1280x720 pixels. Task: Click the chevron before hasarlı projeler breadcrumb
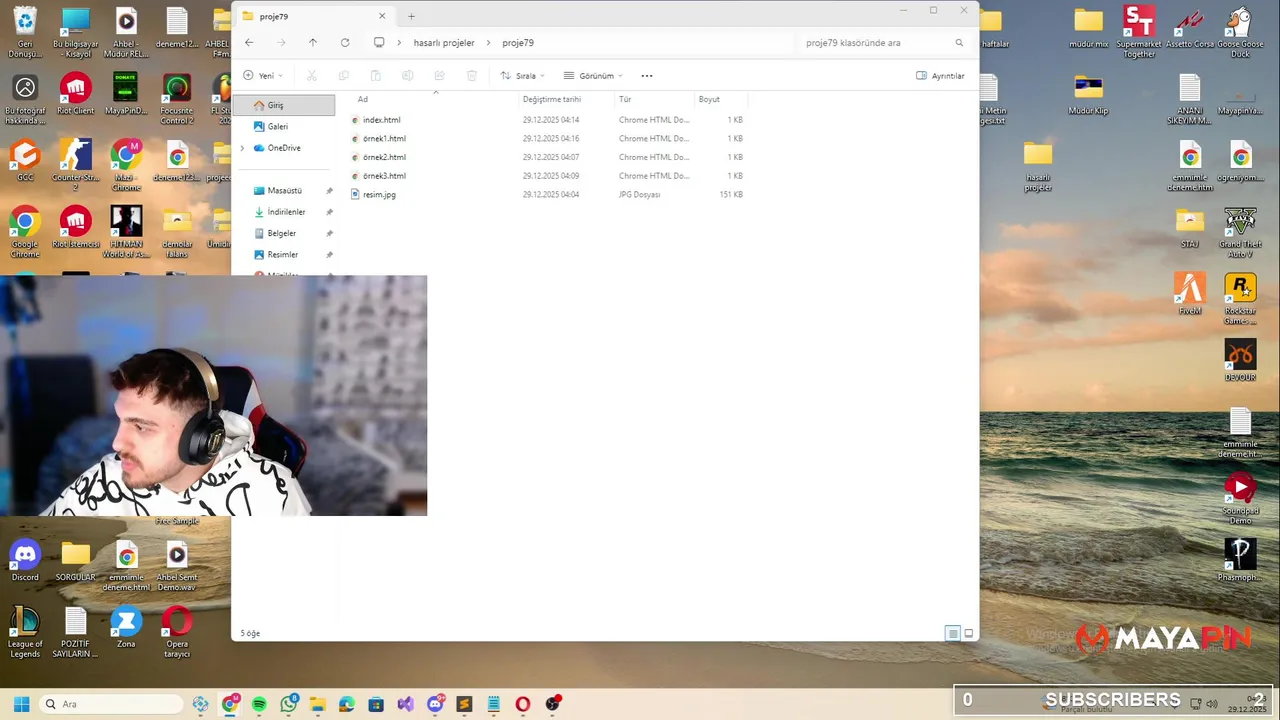[400, 43]
